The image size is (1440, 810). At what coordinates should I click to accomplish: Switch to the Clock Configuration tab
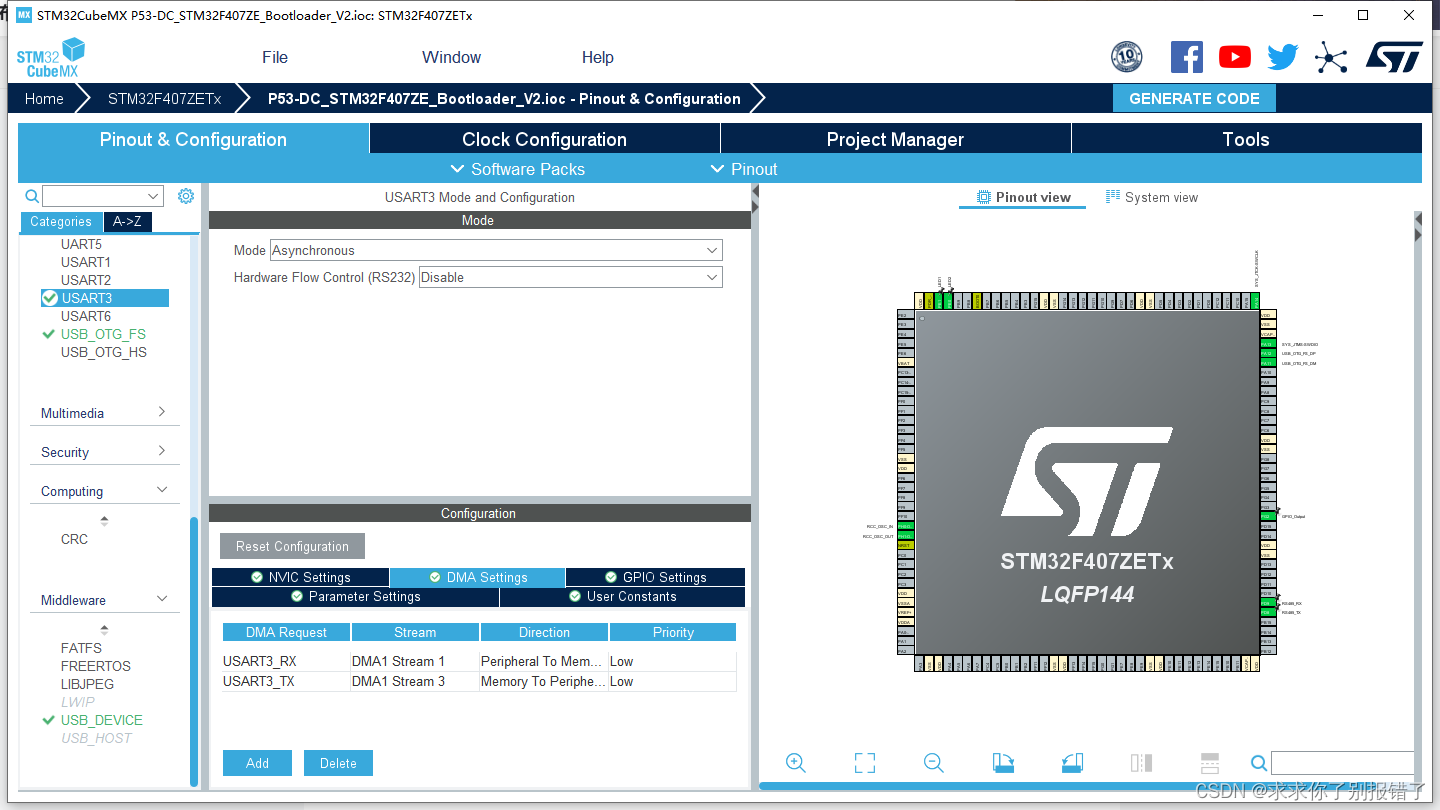click(x=544, y=138)
